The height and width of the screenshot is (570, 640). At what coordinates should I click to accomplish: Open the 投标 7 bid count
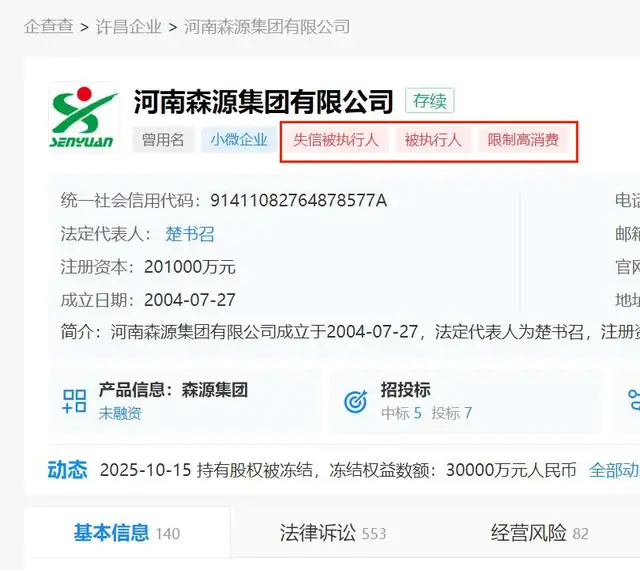[452, 413]
